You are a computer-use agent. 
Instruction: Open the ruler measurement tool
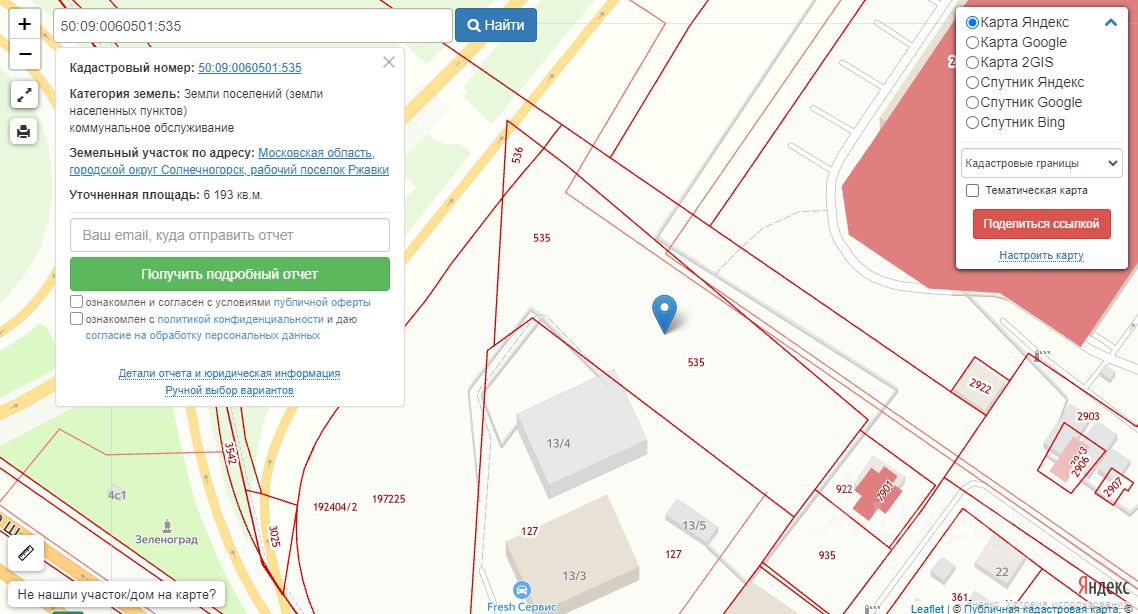[x=26, y=553]
